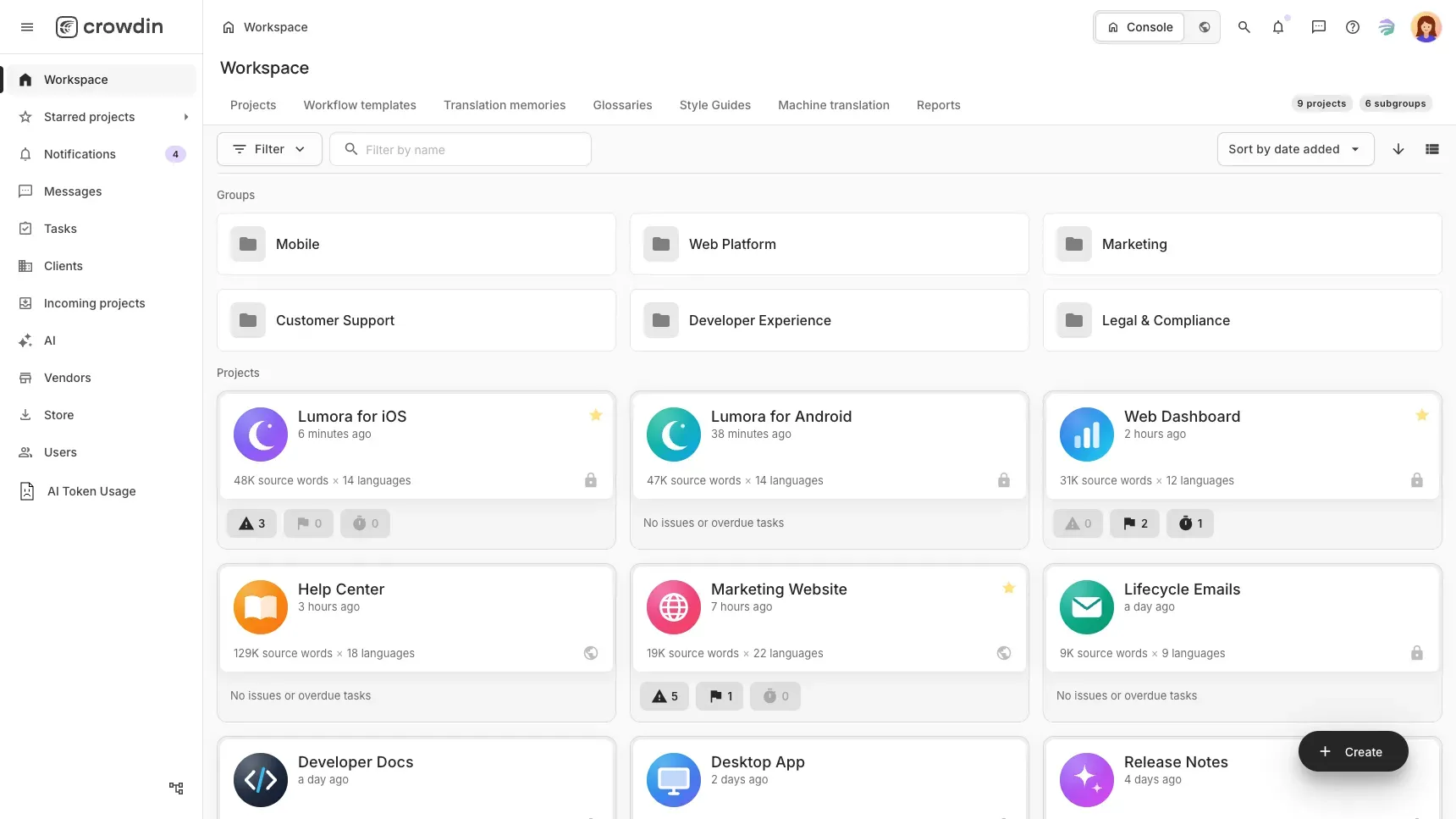Click the 6 subgroups badge
This screenshot has width=1456, height=819.
1395,103
